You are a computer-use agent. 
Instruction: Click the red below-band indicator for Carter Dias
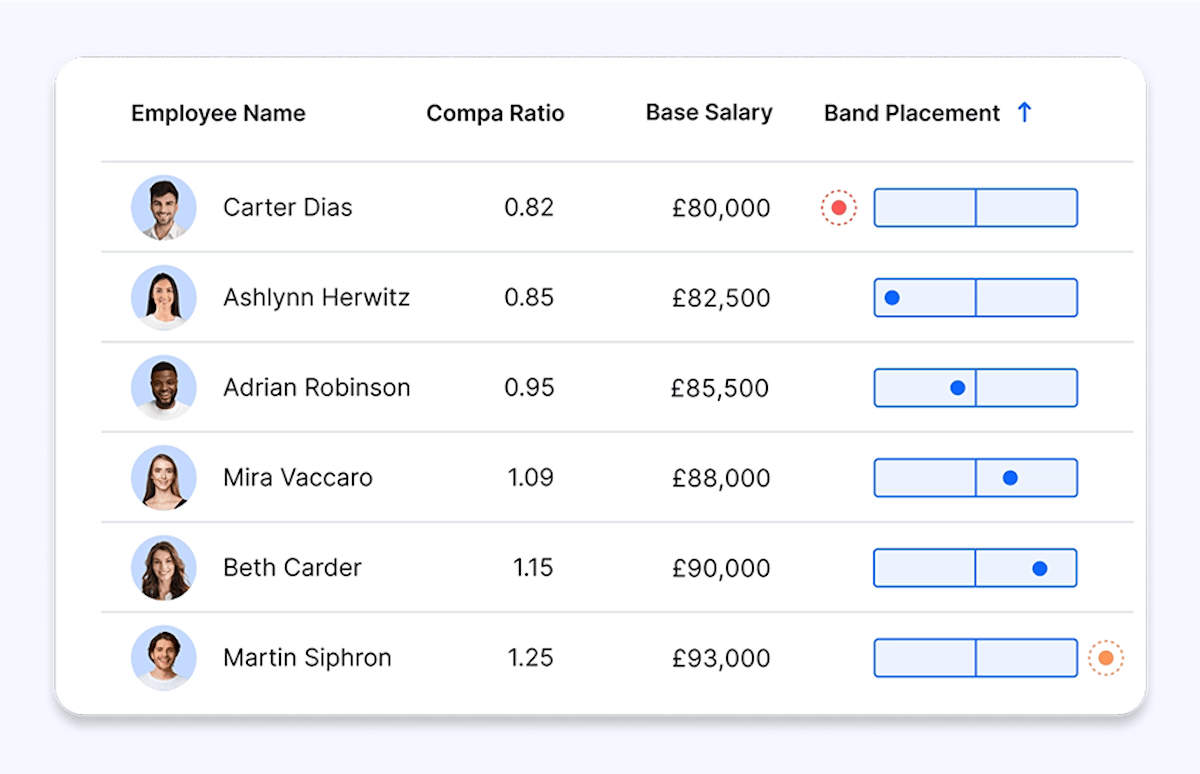(x=838, y=207)
